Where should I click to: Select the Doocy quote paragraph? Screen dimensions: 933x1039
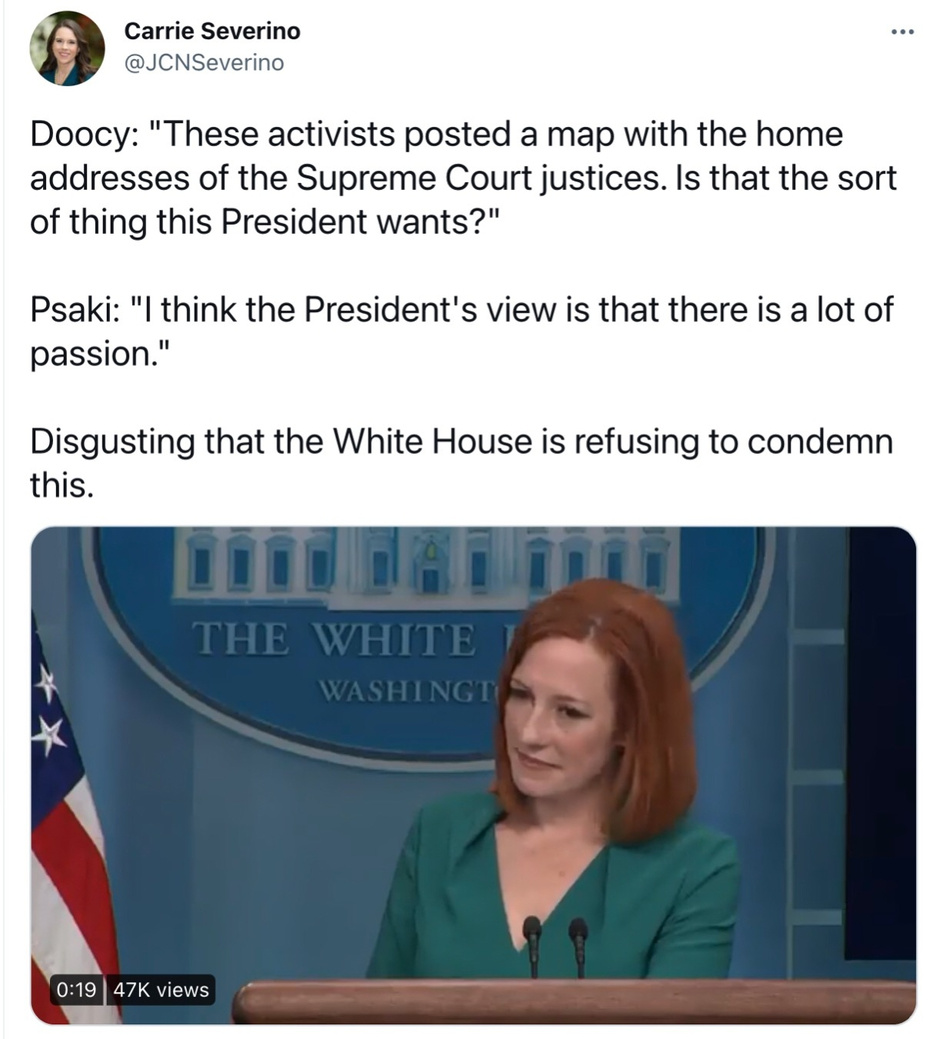coord(463,178)
